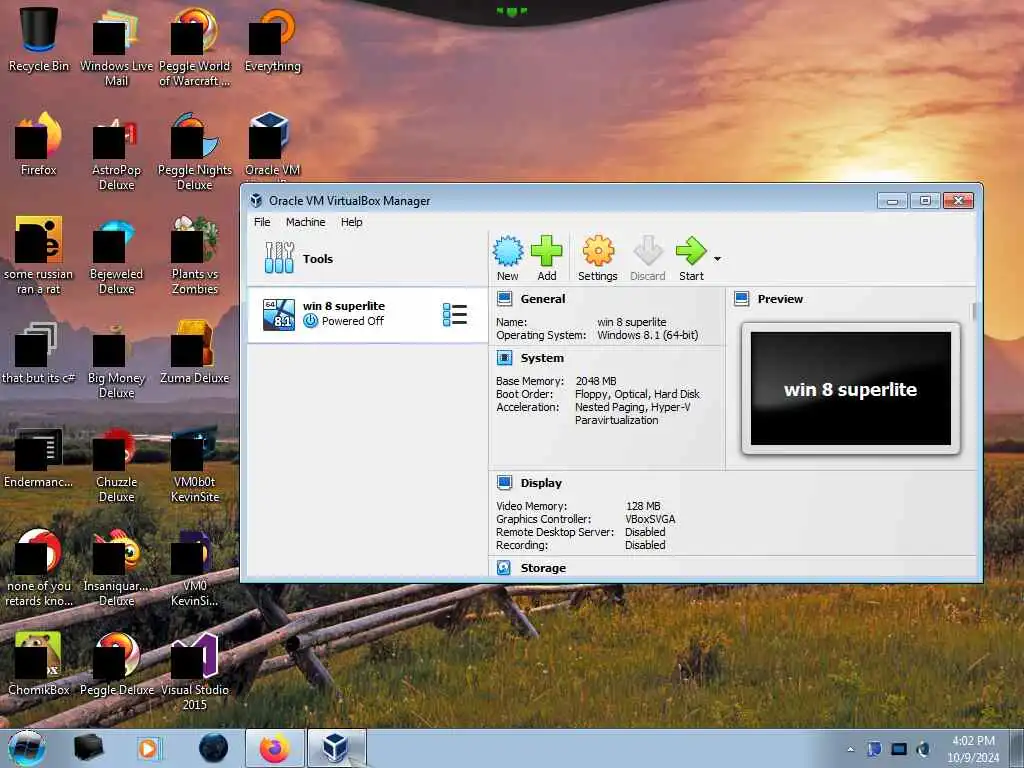Click the Preview section header
Viewport: 1024px width, 768px height.
pos(780,299)
